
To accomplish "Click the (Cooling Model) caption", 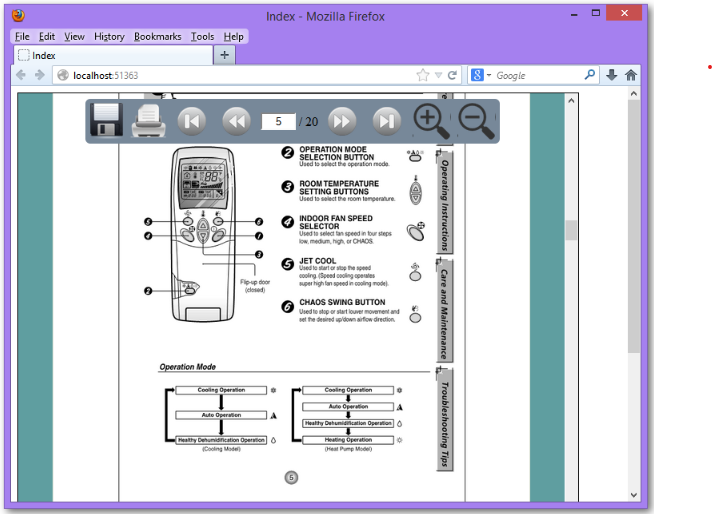I will point(221,449).
